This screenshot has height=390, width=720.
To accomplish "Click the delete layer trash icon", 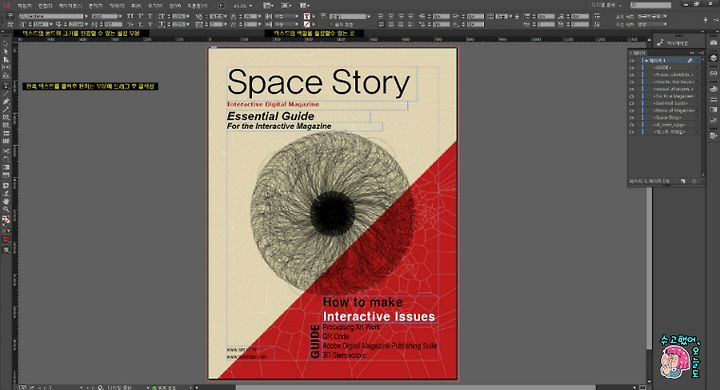I will (694, 181).
